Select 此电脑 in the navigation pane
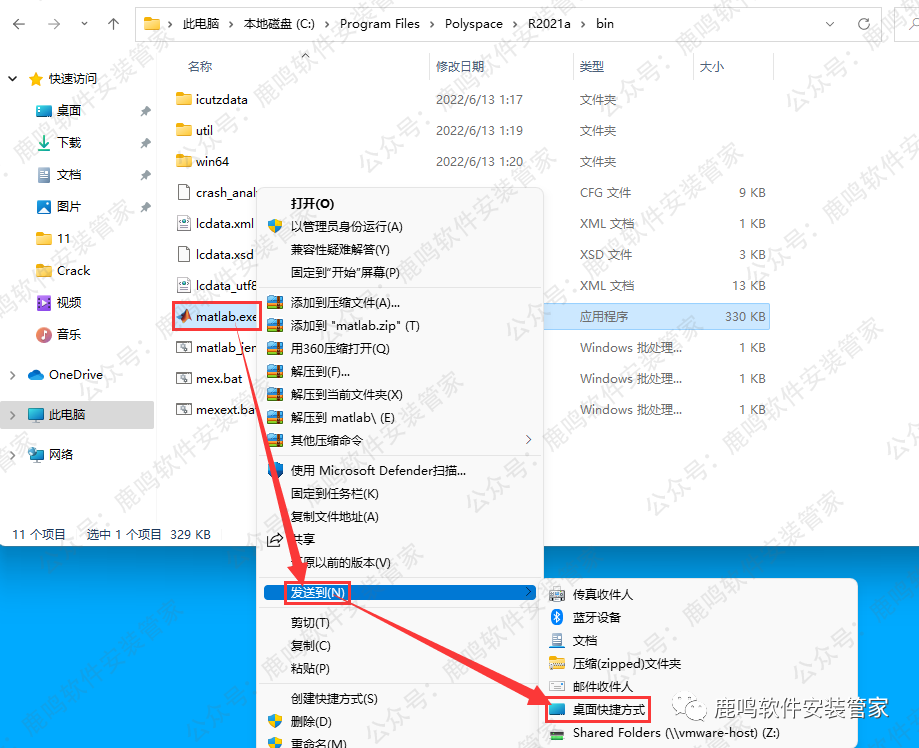This screenshot has height=748, width=919. [x=67, y=415]
